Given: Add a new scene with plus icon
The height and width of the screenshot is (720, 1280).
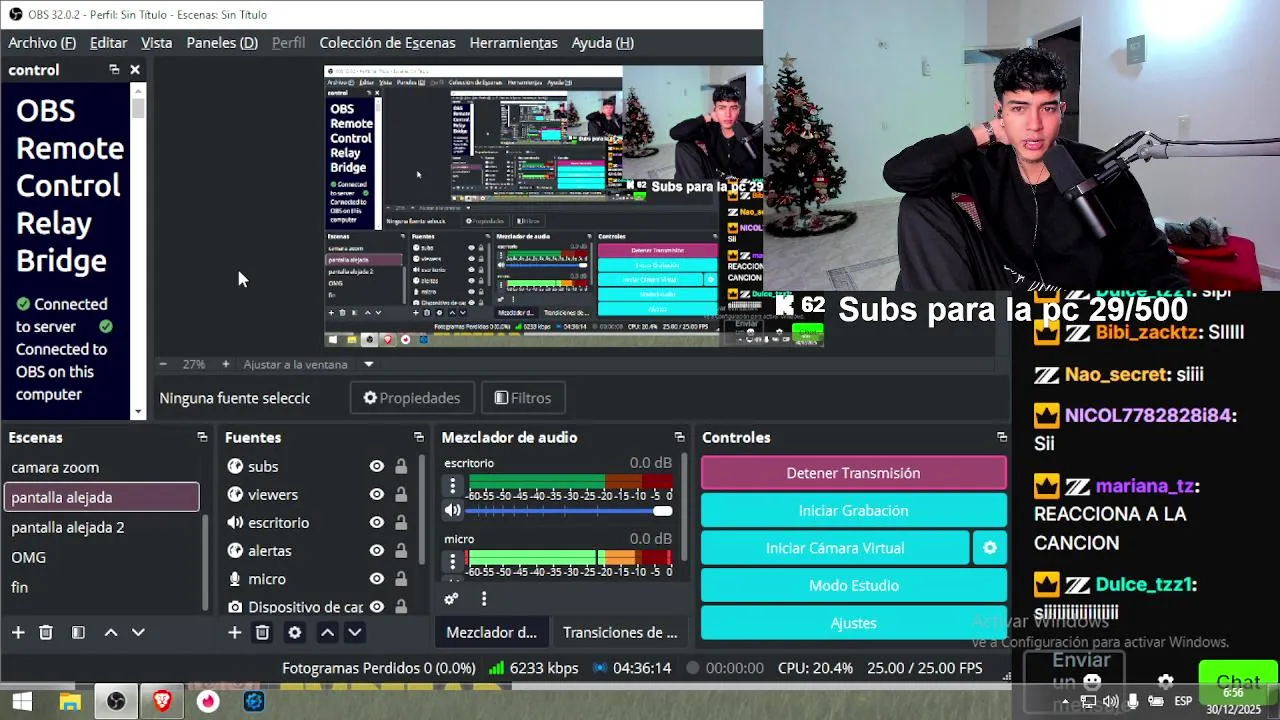Looking at the screenshot, I should [x=18, y=632].
